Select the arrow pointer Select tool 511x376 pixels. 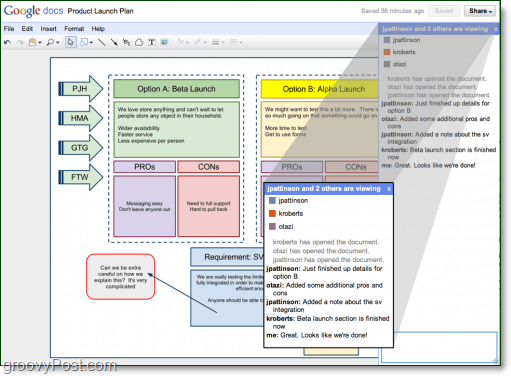point(71,42)
